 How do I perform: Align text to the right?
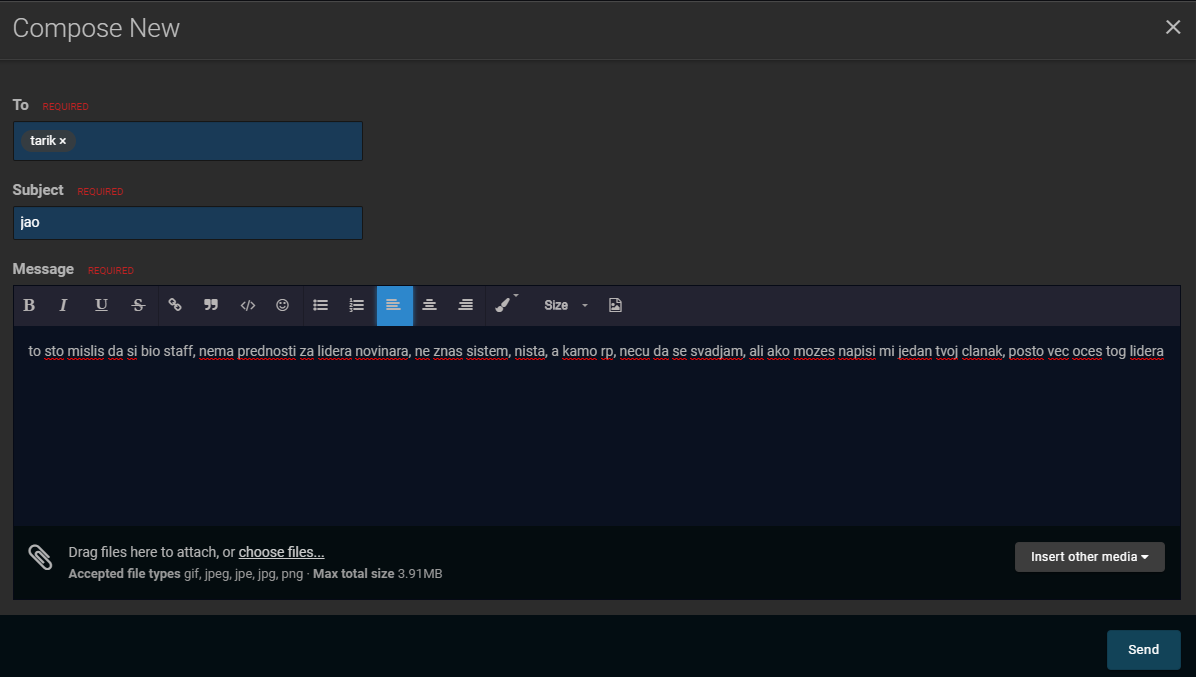[x=465, y=306]
